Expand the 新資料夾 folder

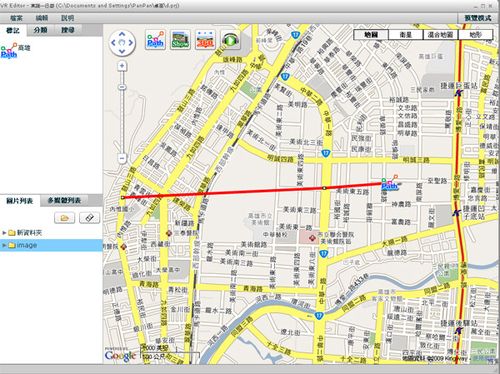pyautogui.click(x=4, y=233)
